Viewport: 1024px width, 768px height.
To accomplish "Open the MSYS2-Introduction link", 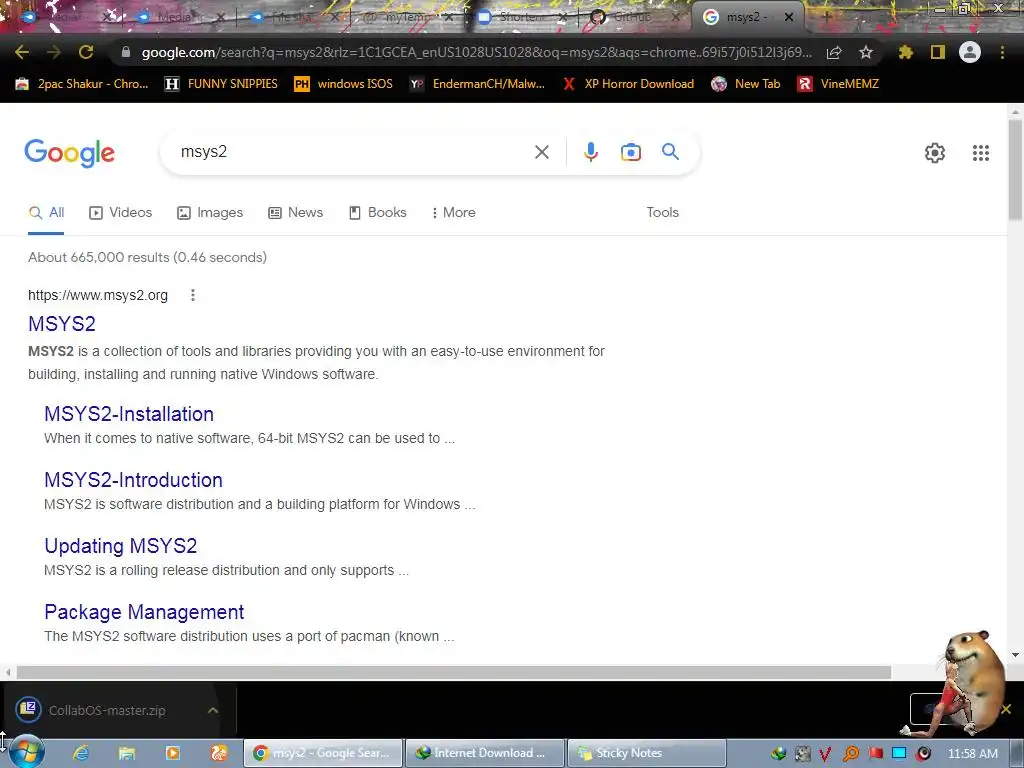I will click(134, 480).
